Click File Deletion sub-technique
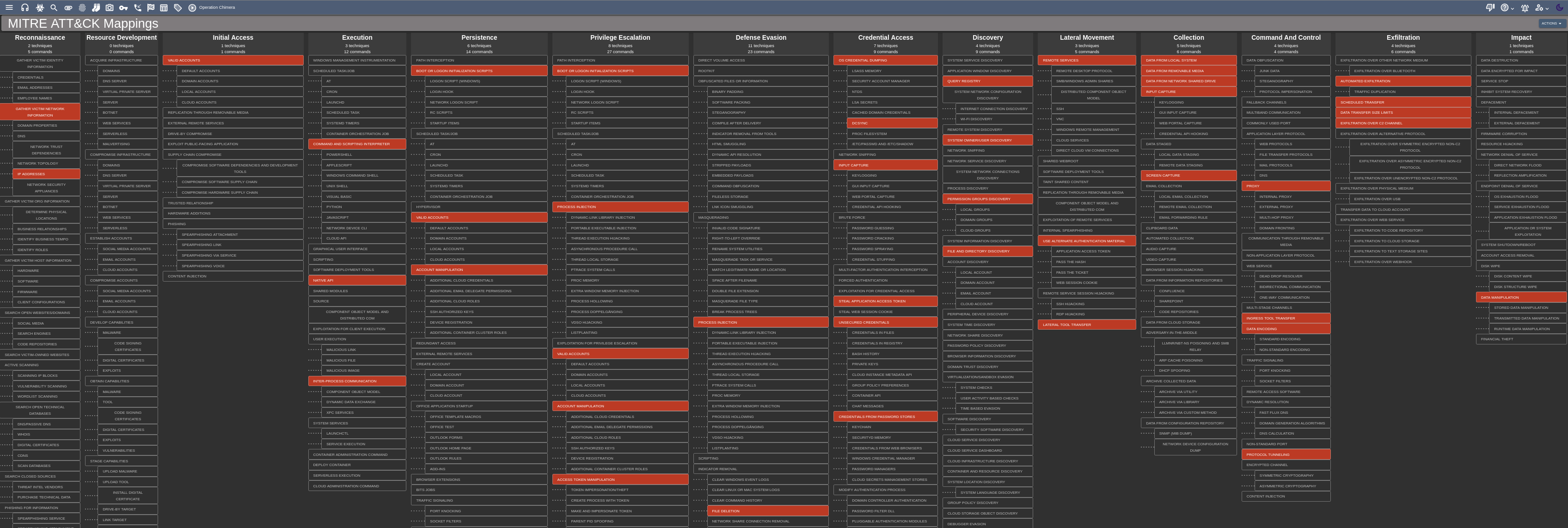Screen dimensions: 1568x528 pos(767,511)
